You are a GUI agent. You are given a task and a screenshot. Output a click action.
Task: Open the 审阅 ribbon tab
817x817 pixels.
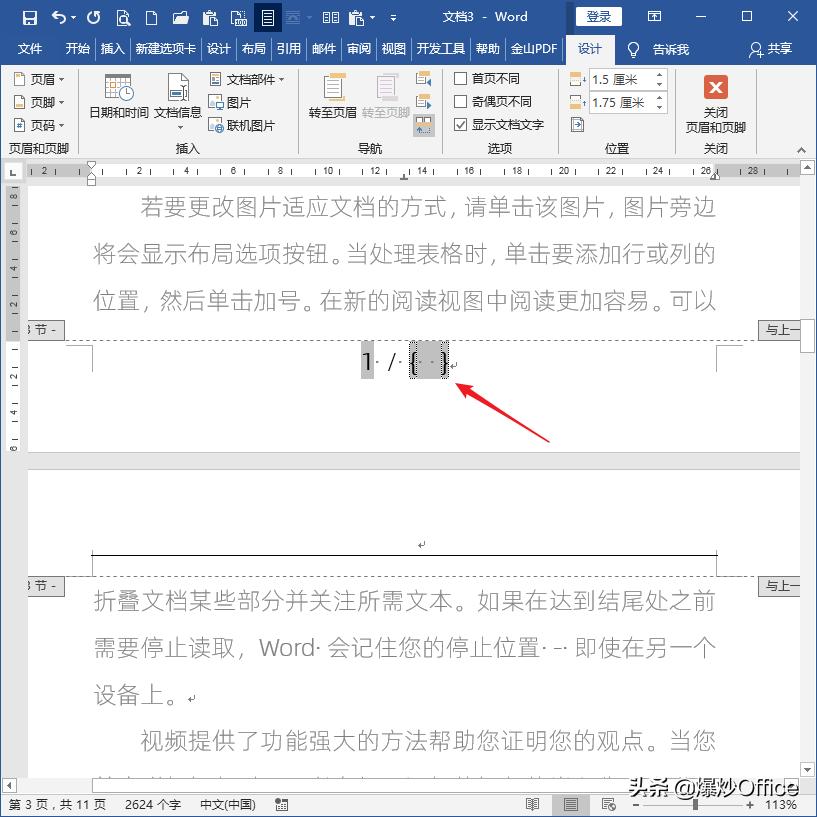358,49
